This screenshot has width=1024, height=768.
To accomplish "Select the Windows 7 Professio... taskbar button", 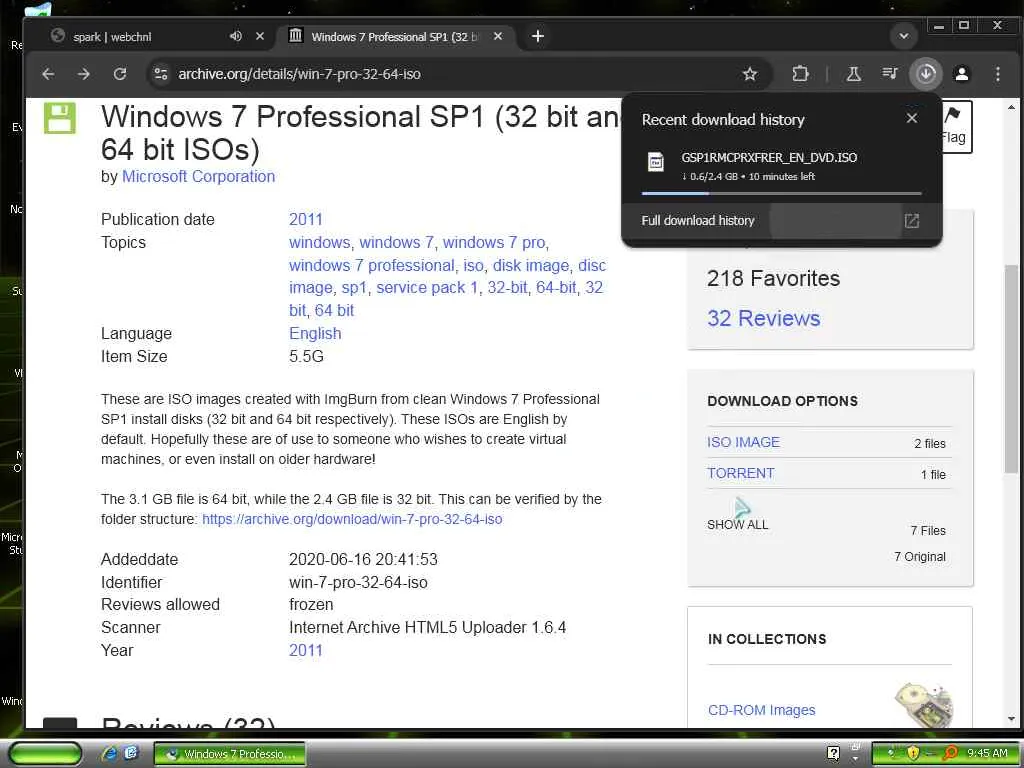I will tap(229, 754).
